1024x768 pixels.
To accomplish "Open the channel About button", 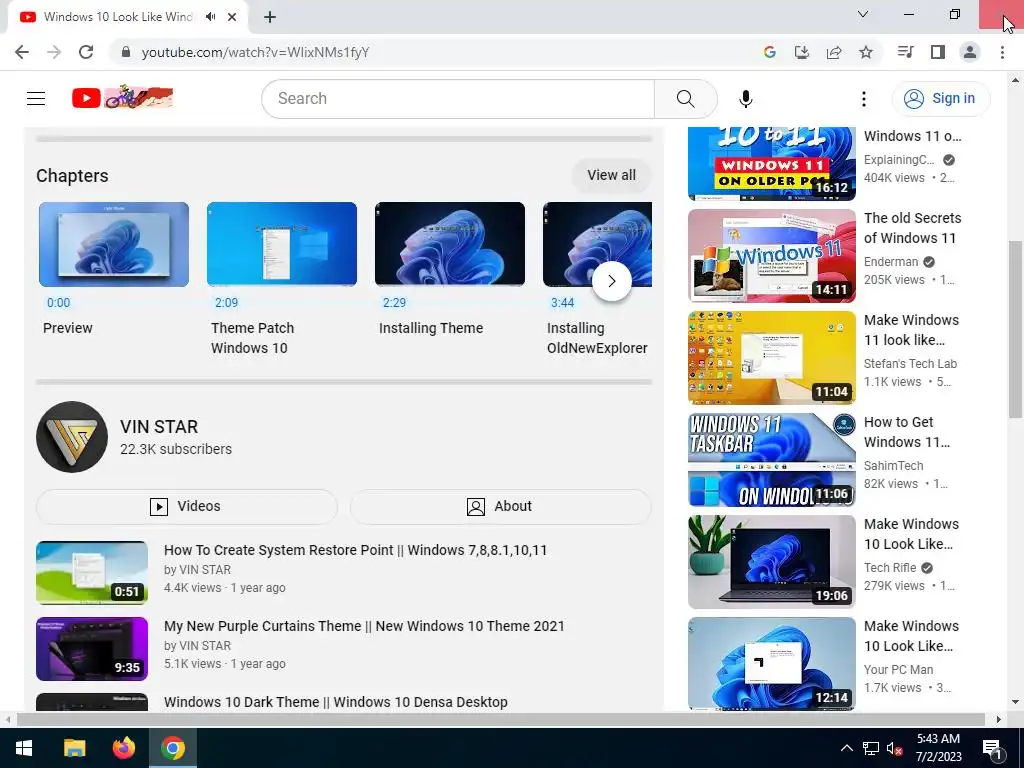I will [x=500, y=506].
